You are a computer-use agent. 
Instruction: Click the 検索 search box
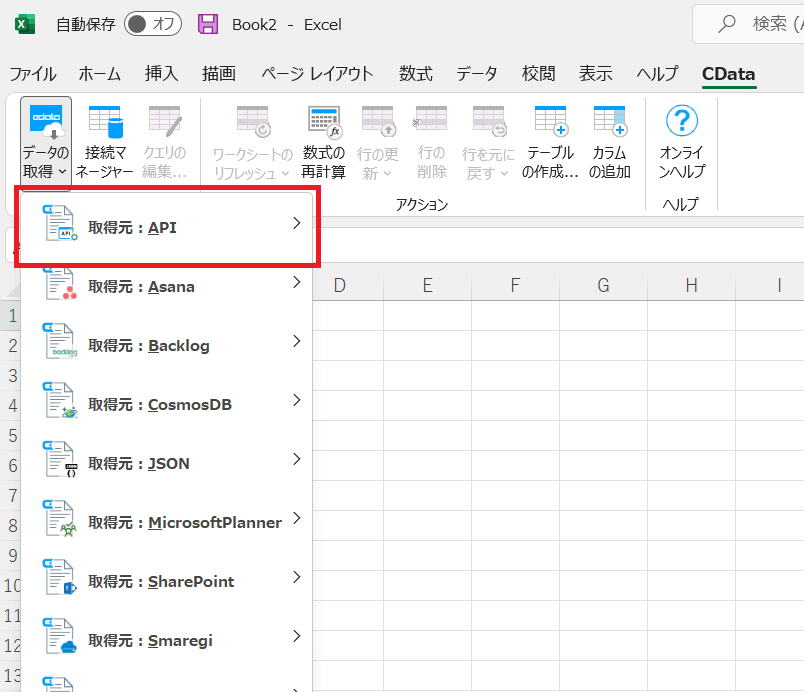coord(749,24)
